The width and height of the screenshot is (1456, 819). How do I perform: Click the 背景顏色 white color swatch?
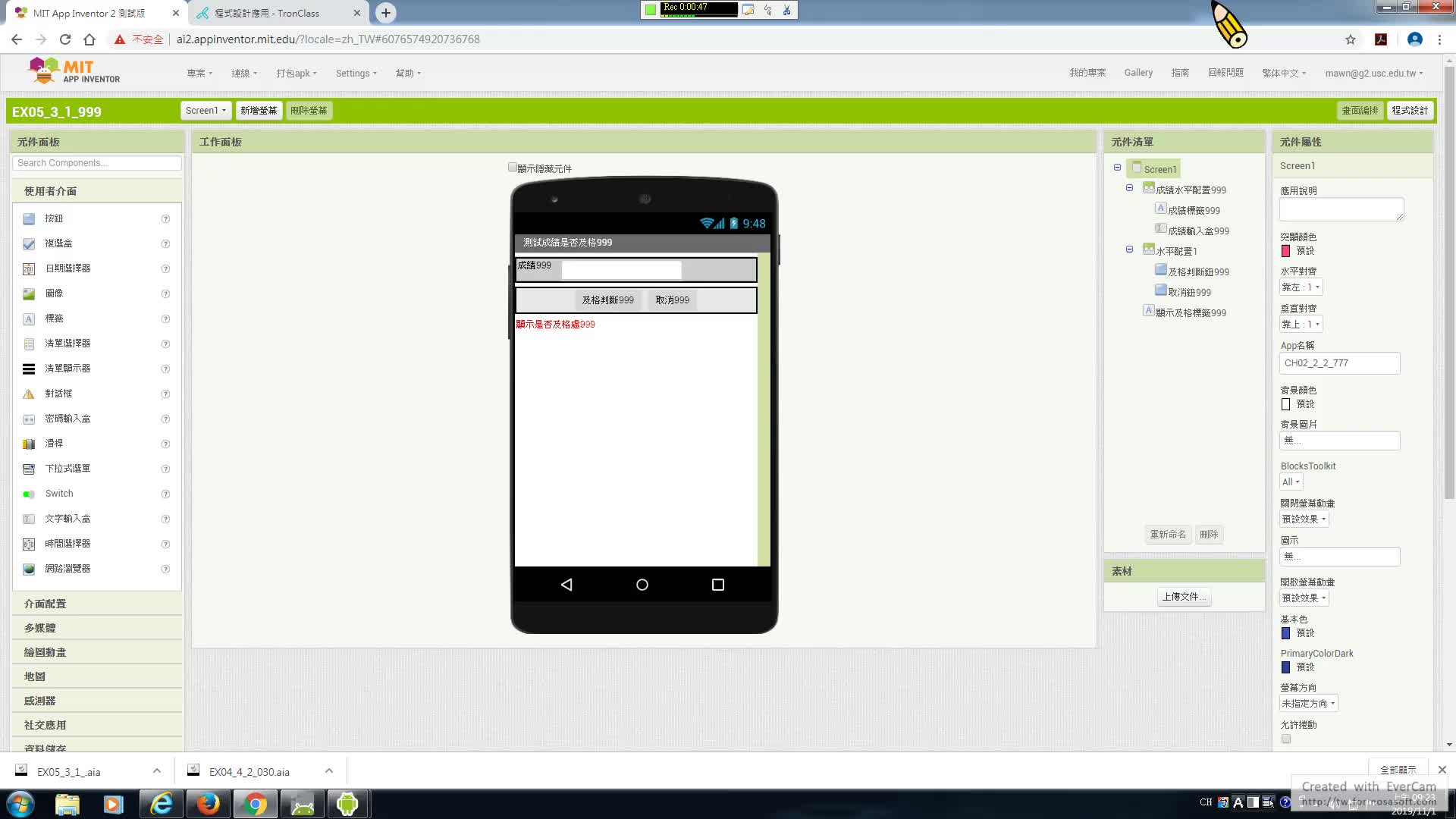tap(1286, 405)
